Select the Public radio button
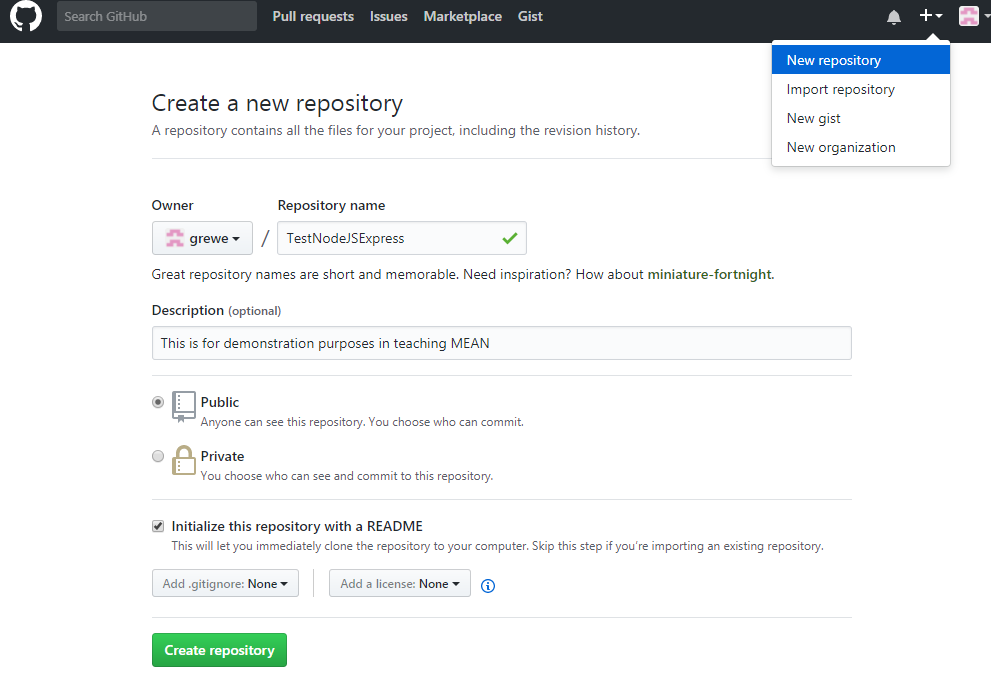The width and height of the screenshot is (991, 681). [x=158, y=402]
